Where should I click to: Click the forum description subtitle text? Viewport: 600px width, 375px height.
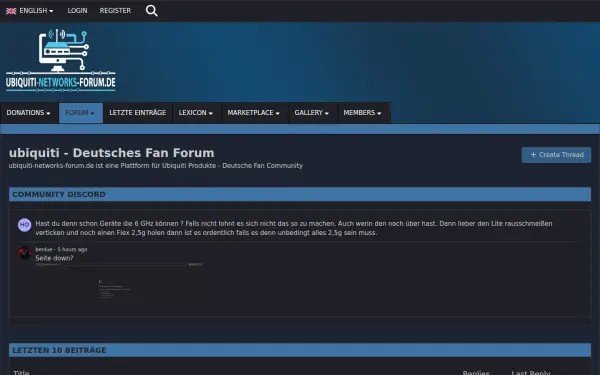tap(156, 166)
